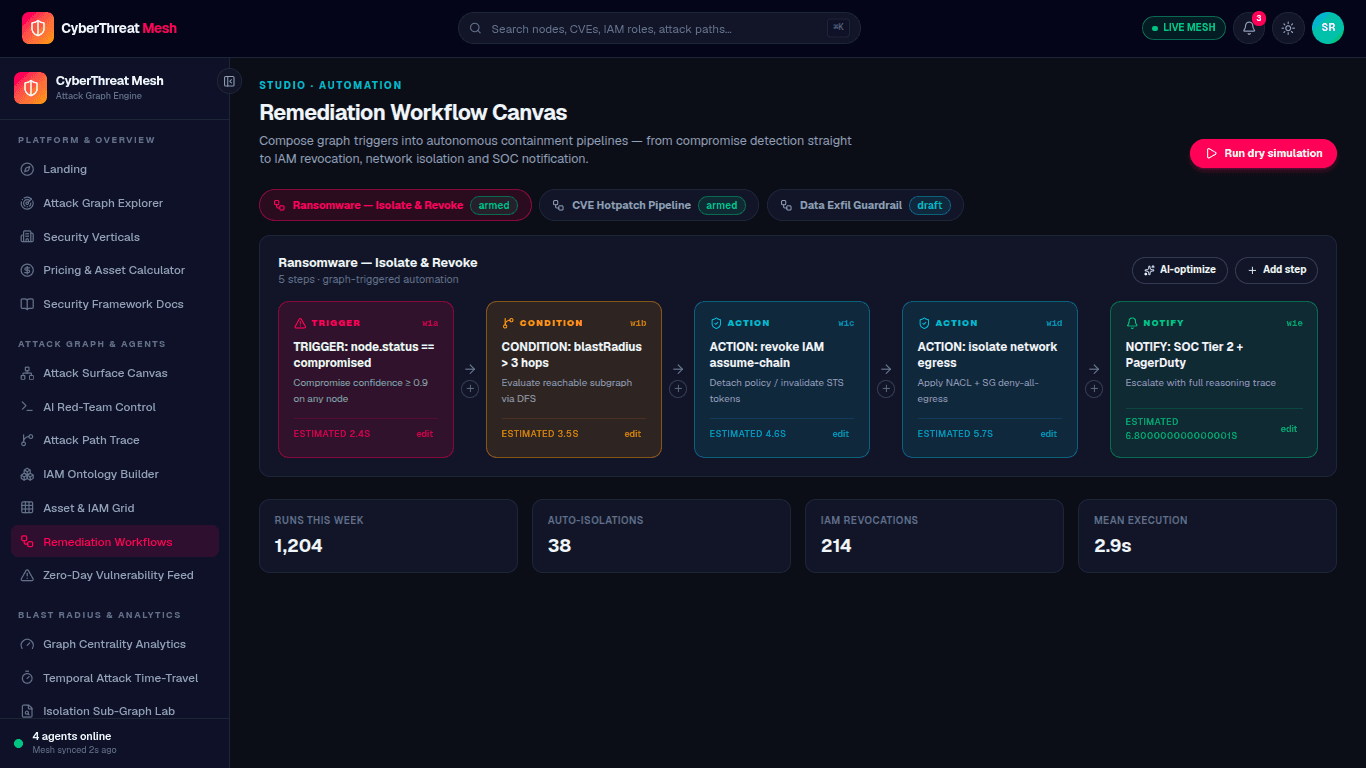Click the Temporal Attack Time-Travel timer icon
The width and height of the screenshot is (1366, 768).
coord(27,678)
